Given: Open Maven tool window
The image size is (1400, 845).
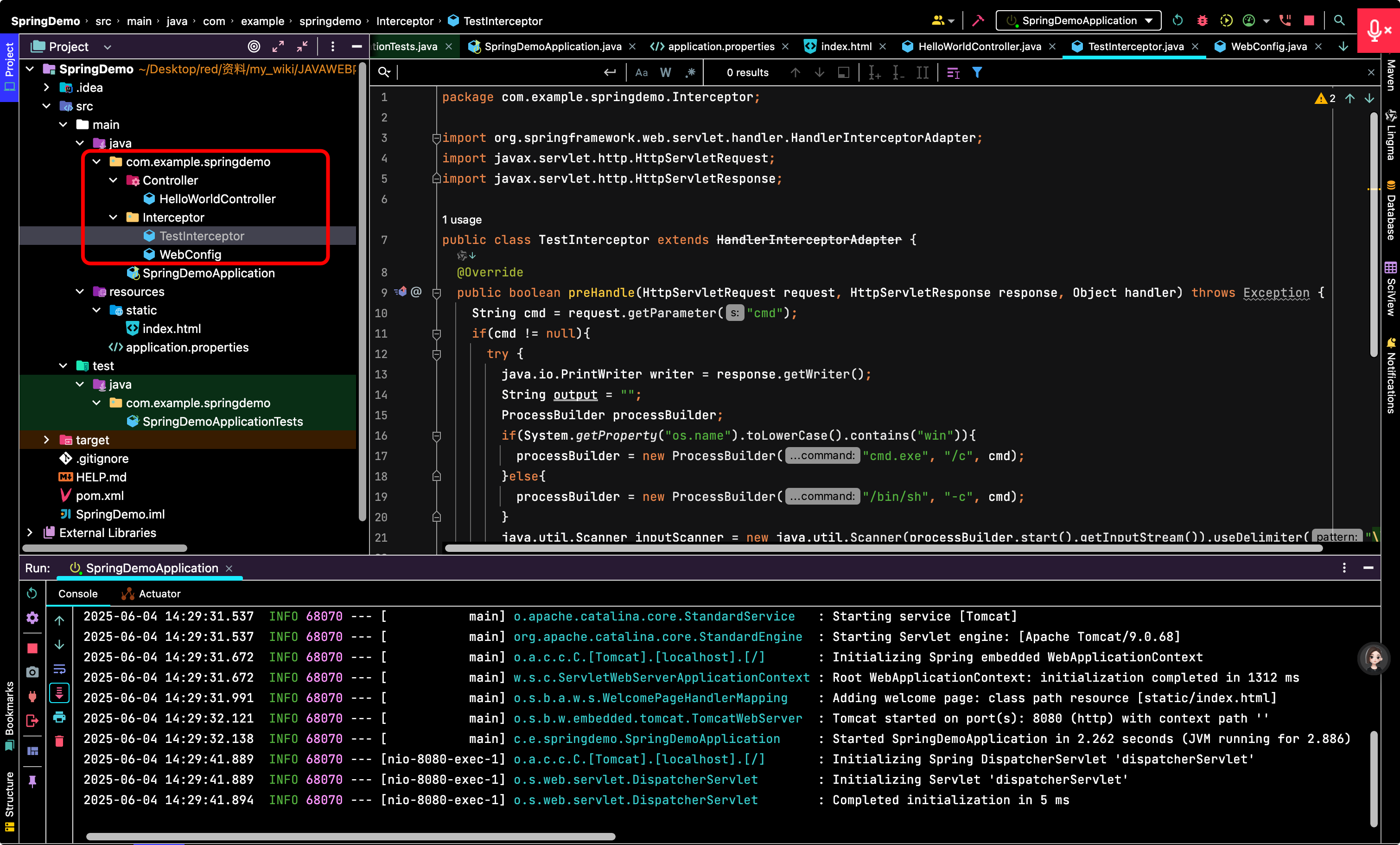Looking at the screenshot, I should (x=1390, y=75).
